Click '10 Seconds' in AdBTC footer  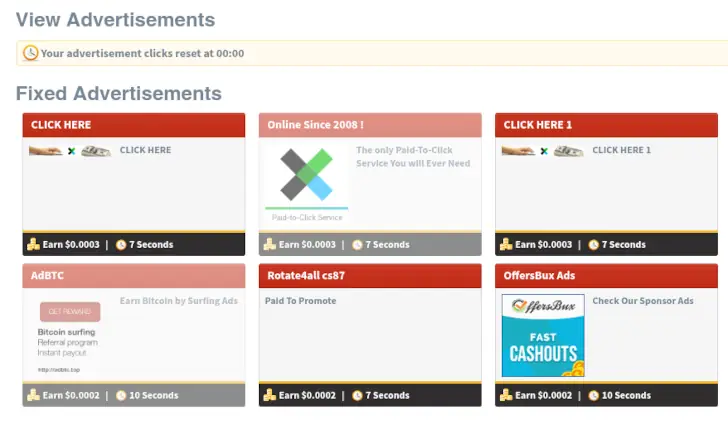pyautogui.click(x=154, y=396)
